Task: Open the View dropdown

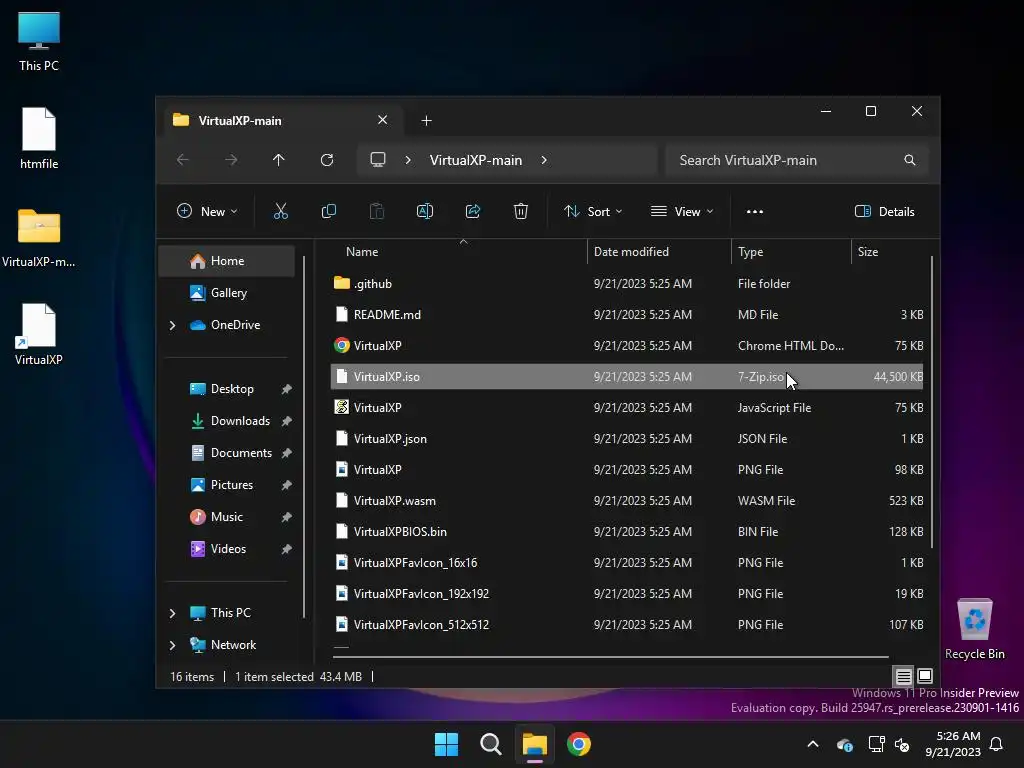Action: pos(682,212)
